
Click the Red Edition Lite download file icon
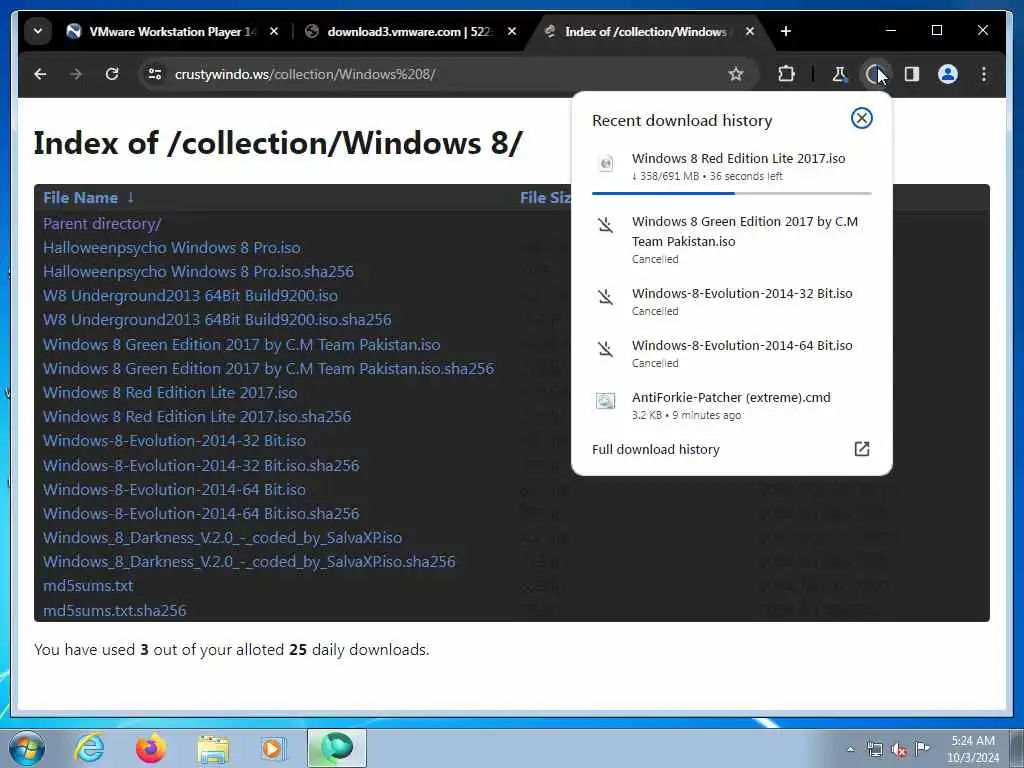[x=606, y=163]
